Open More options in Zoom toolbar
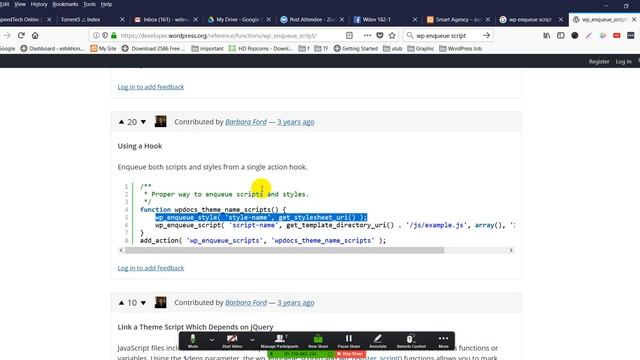This screenshot has height=360, width=640. [x=443, y=341]
